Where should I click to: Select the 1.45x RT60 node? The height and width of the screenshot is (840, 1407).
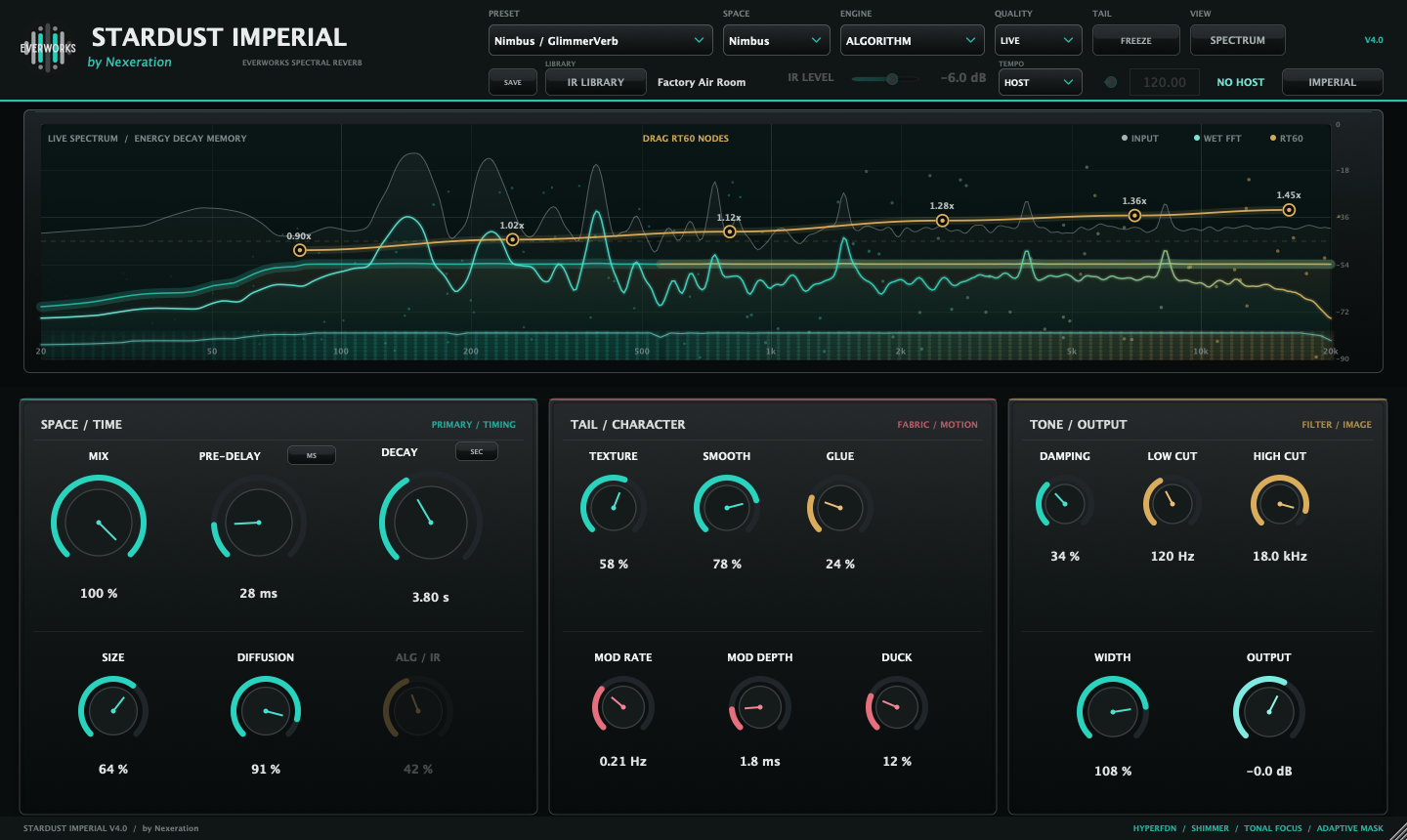tap(1289, 210)
